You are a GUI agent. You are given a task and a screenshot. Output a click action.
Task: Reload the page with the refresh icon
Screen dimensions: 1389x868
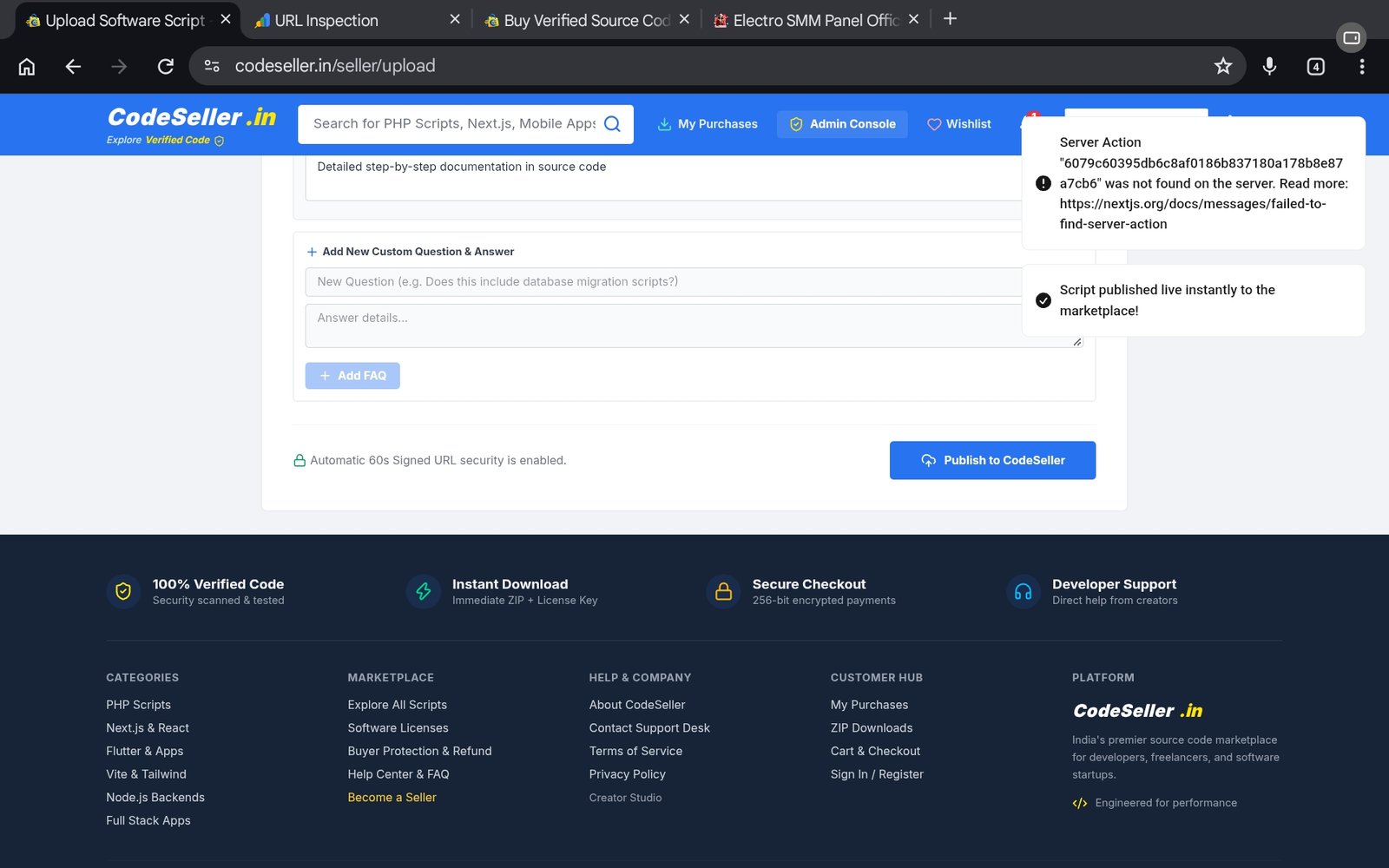165,66
